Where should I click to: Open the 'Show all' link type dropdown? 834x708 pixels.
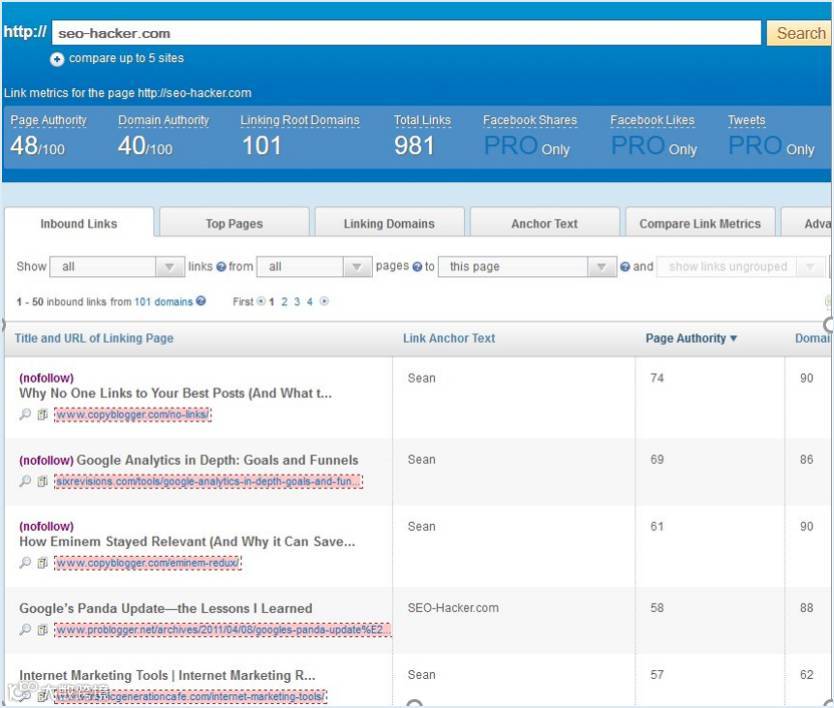(117, 267)
